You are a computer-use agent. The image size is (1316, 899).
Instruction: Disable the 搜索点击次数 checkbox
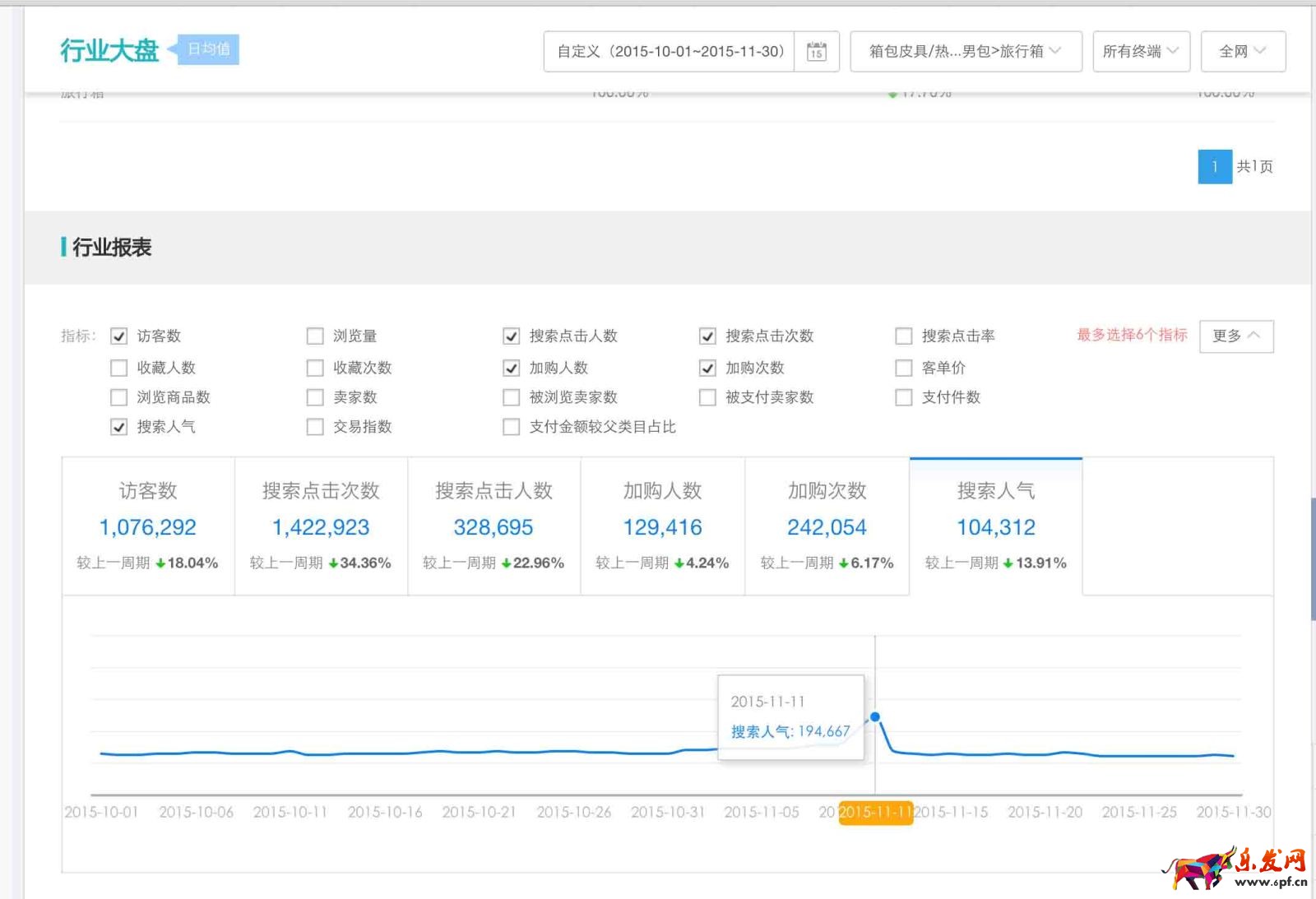(707, 336)
